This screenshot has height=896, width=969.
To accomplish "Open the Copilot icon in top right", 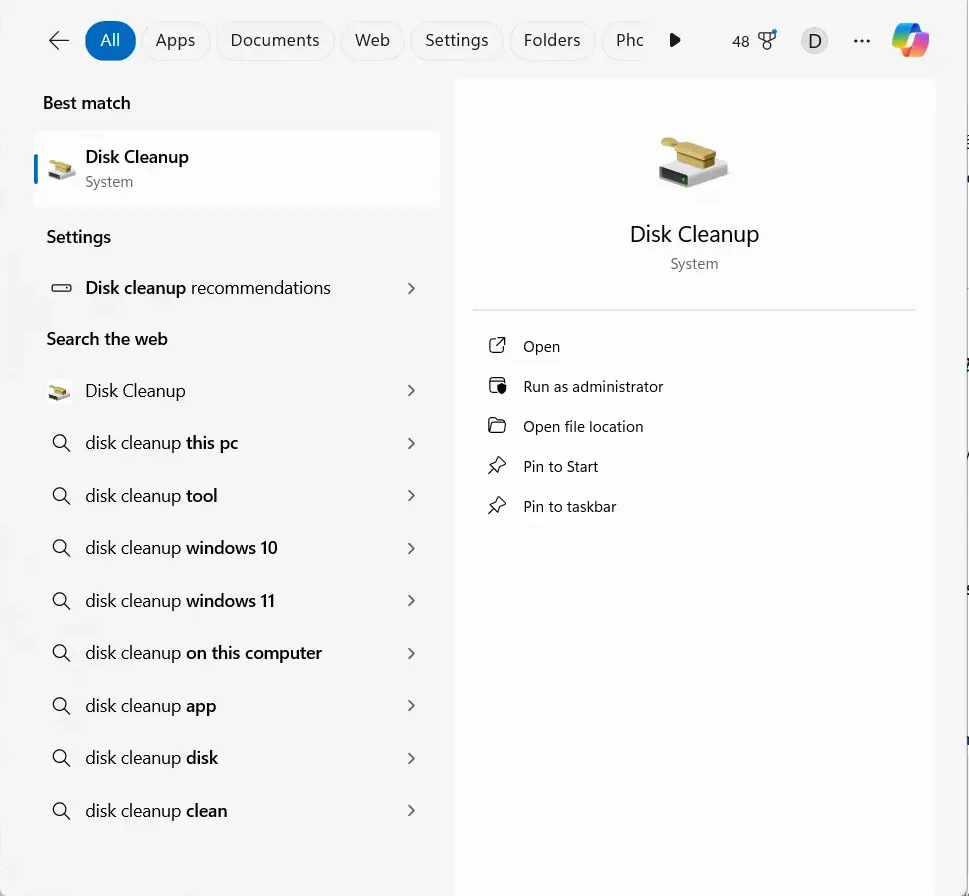I will point(910,40).
